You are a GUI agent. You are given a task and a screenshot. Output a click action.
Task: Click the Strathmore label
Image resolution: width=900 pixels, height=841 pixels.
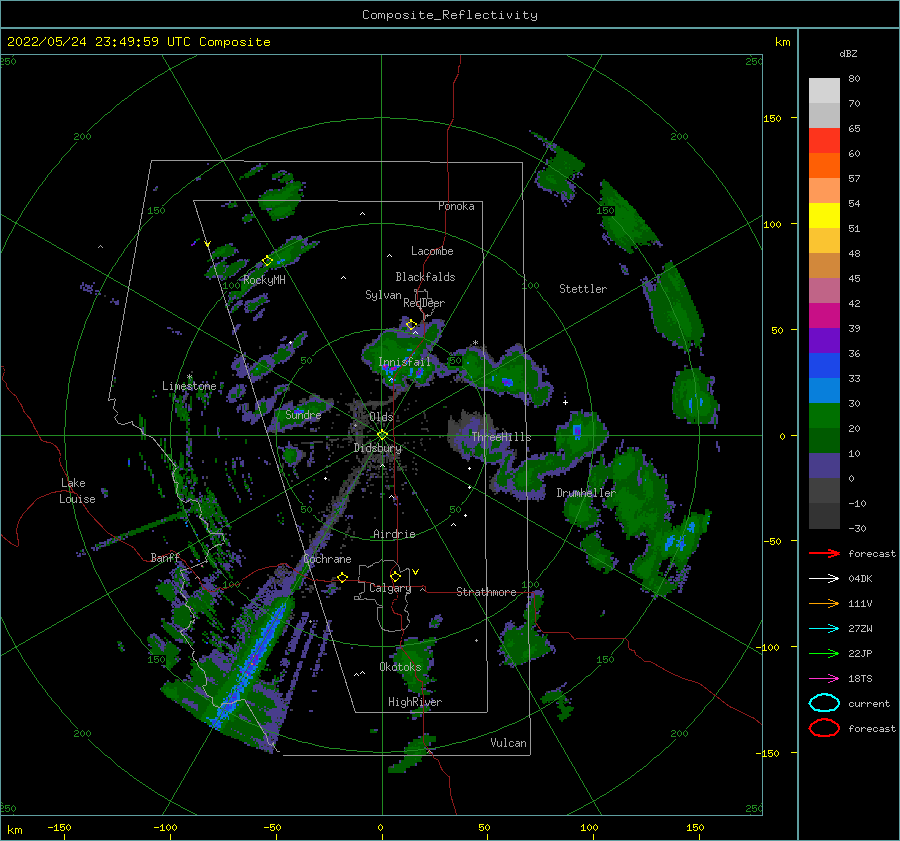coord(486,592)
